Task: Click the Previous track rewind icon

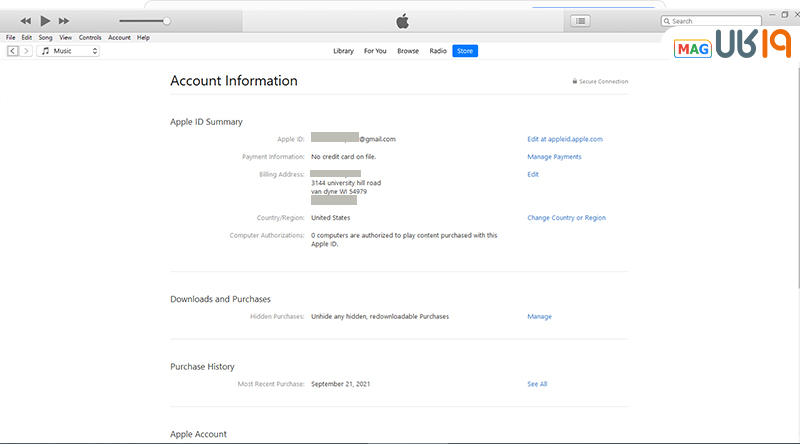Action: 25,21
